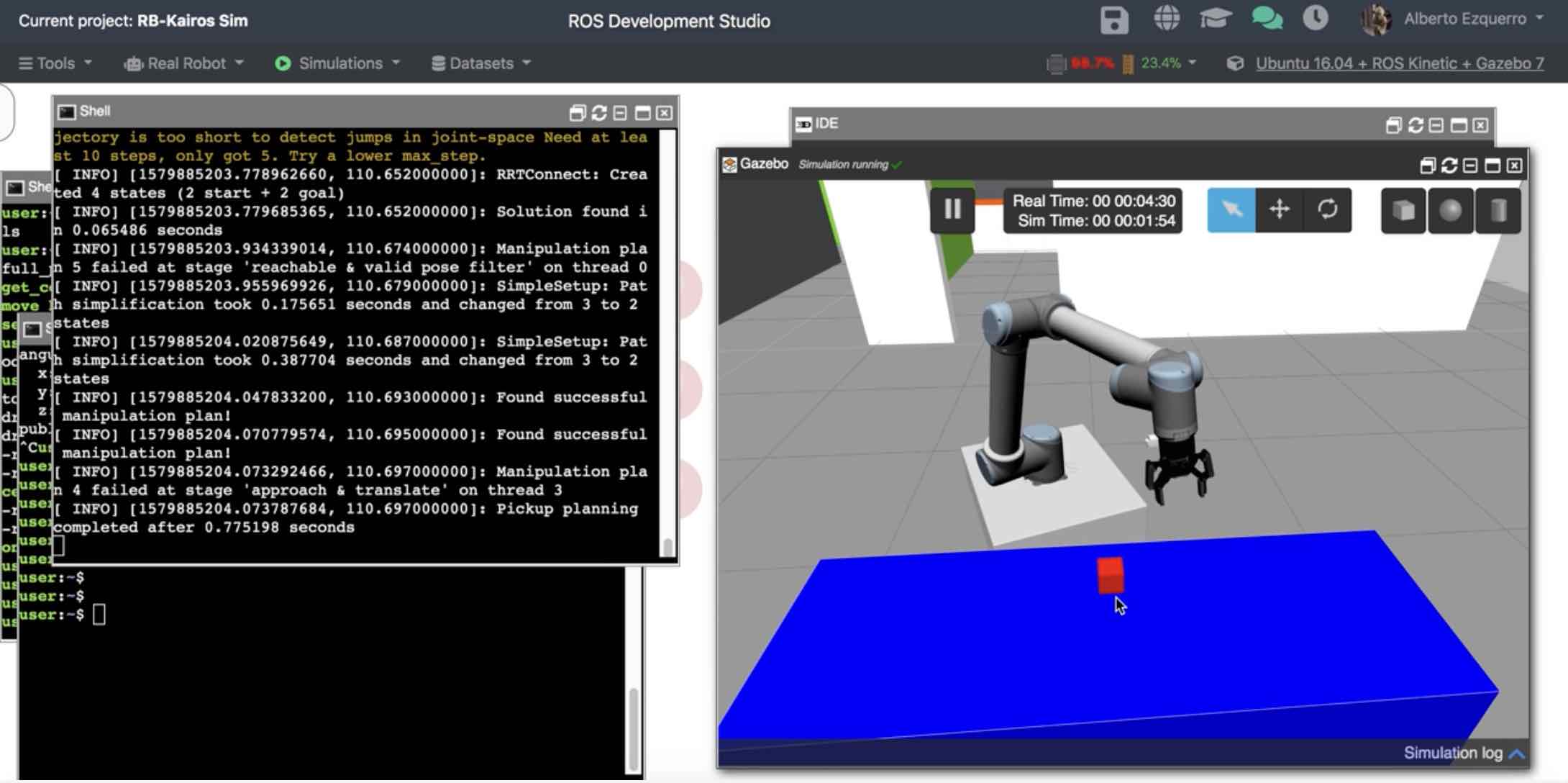Click the clock history icon in header
The height and width of the screenshot is (783, 1568).
click(x=1316, y=18)
